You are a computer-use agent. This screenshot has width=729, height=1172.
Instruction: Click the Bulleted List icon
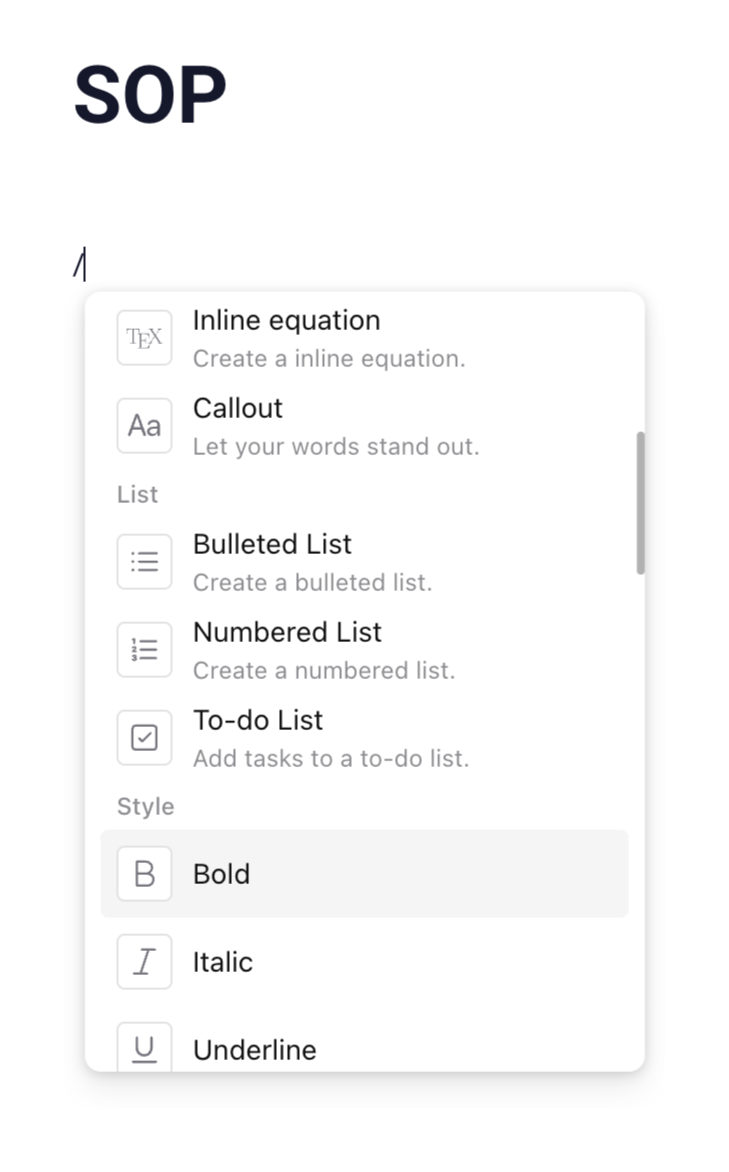(144, 561)
